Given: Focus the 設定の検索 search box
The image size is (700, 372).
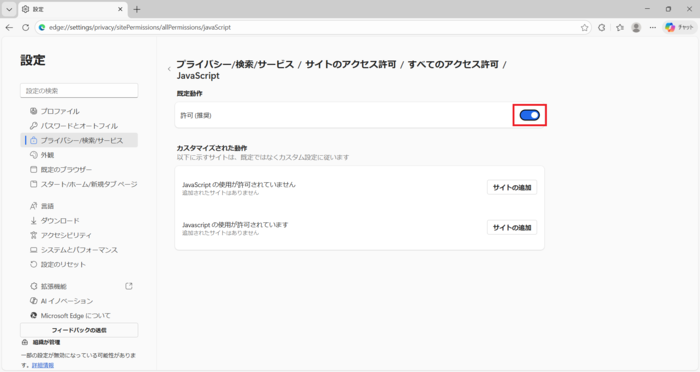Looking at the screenshot, I should [79, 91].
